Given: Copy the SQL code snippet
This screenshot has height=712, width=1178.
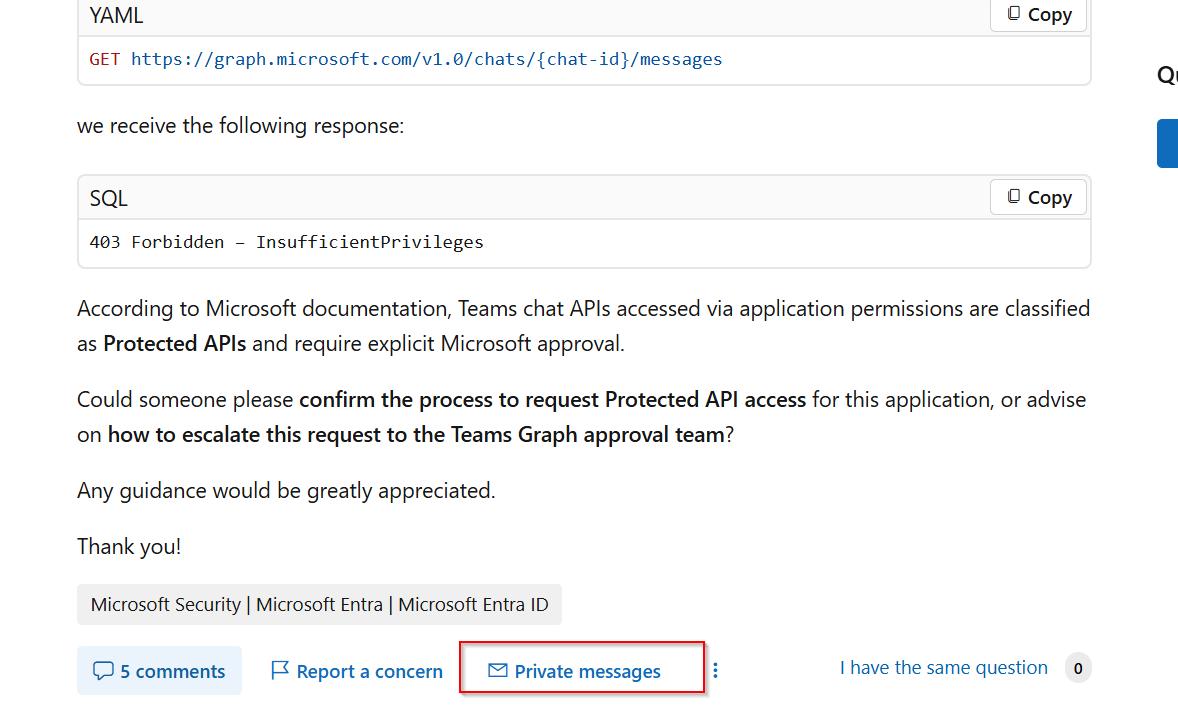Looking at the screenshot, I should pos(1038,198).
